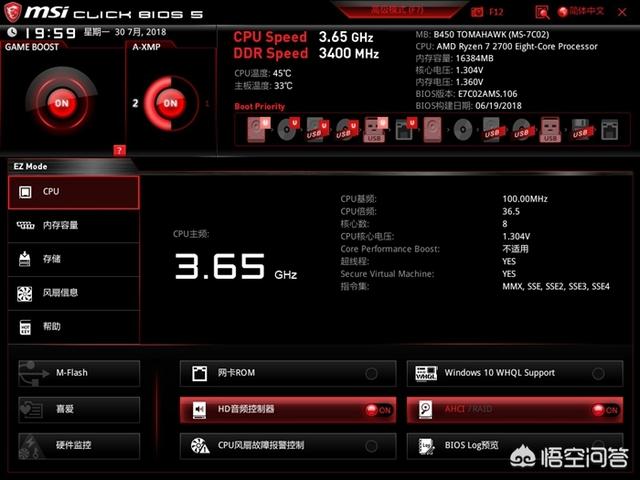Image resolution: width=640 pixels, height=480 pixels.
Task: Select legacy network boot icon at end of row
Action: click(x=609, y=130)
